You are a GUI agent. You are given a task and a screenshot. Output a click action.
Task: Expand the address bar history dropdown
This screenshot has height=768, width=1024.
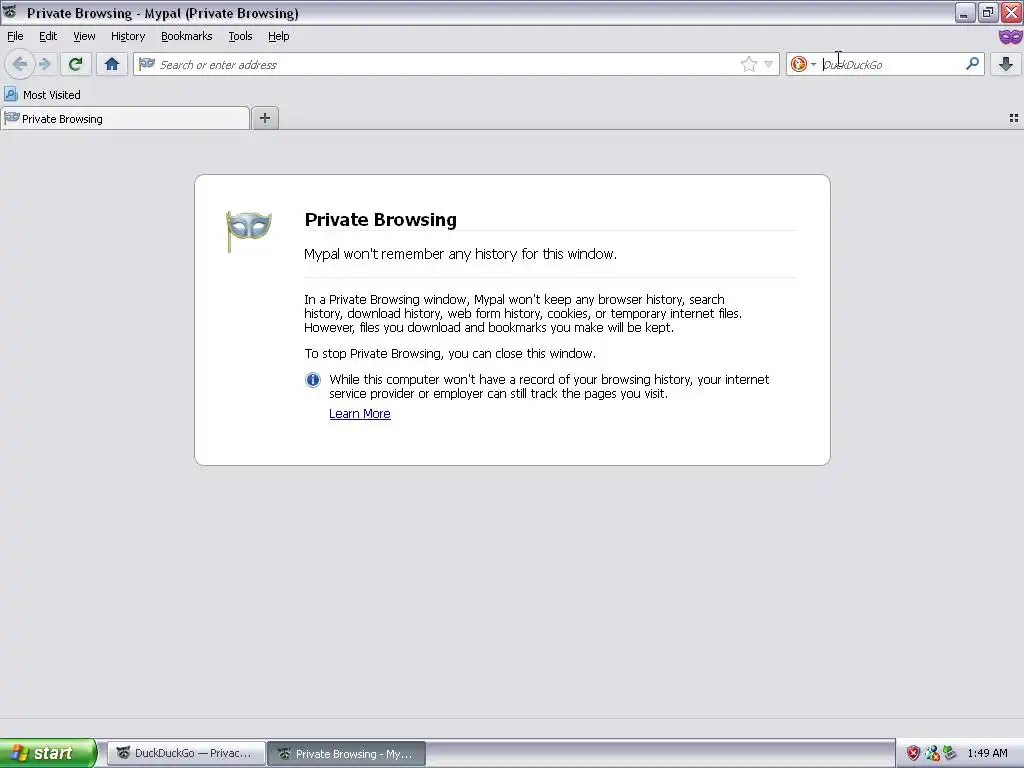point(769,64)
